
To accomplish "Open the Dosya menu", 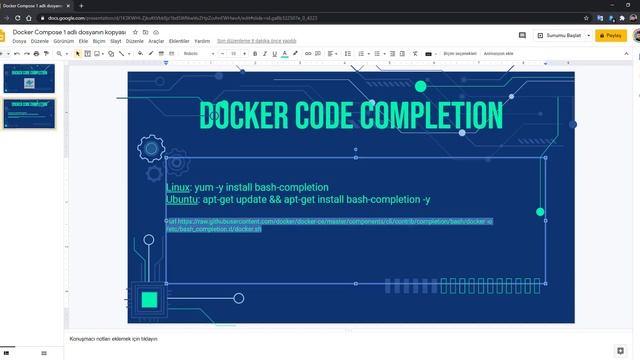I will pos(19,41).
